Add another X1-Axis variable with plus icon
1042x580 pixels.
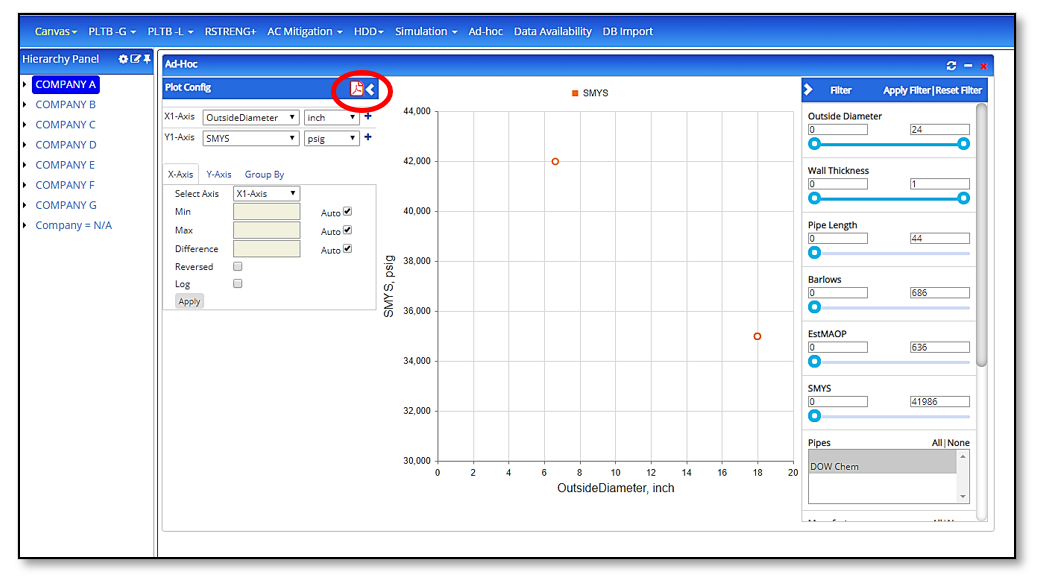click(x=366, y=117)
